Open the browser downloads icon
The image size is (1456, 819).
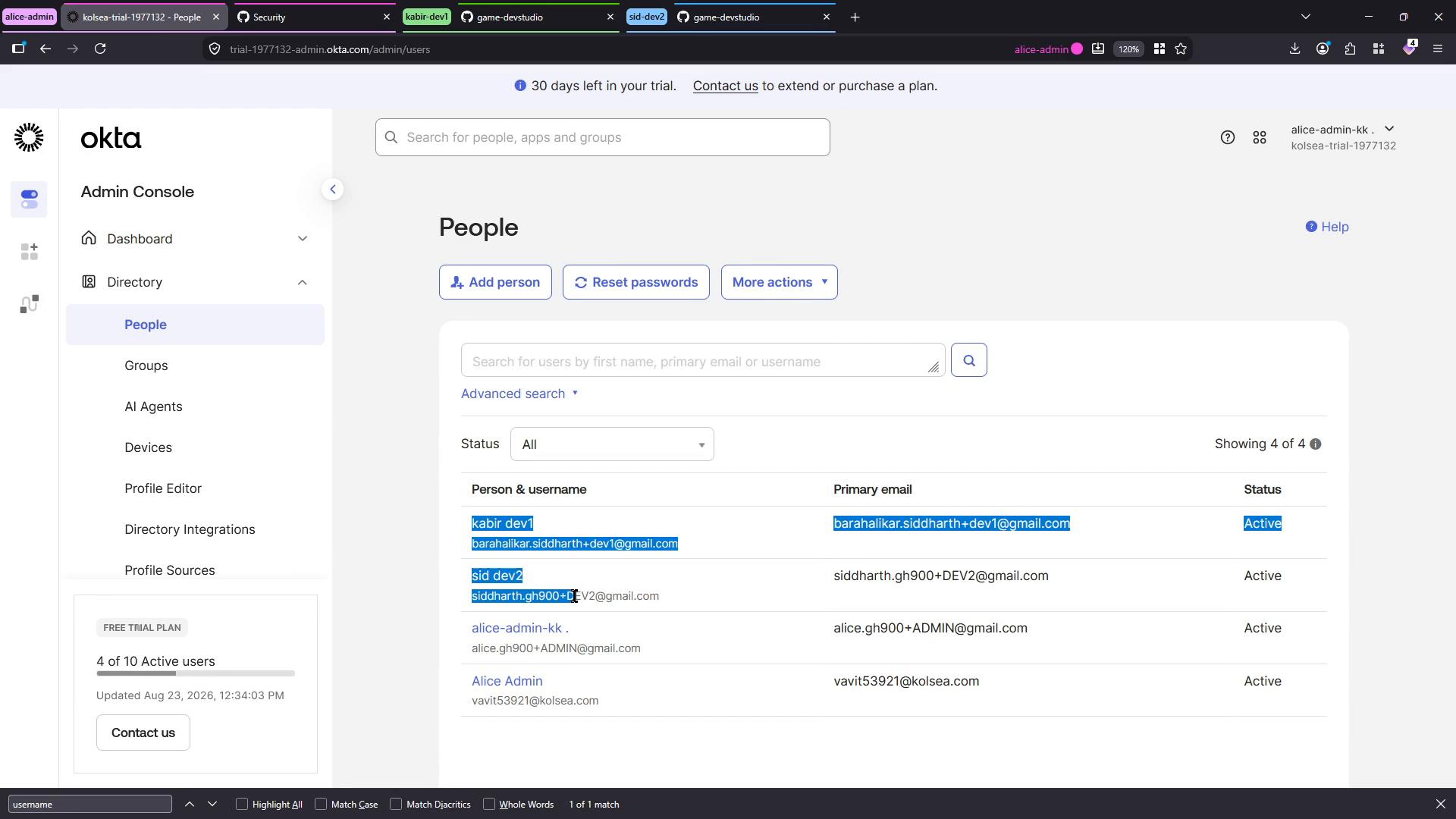(1294, 49)
